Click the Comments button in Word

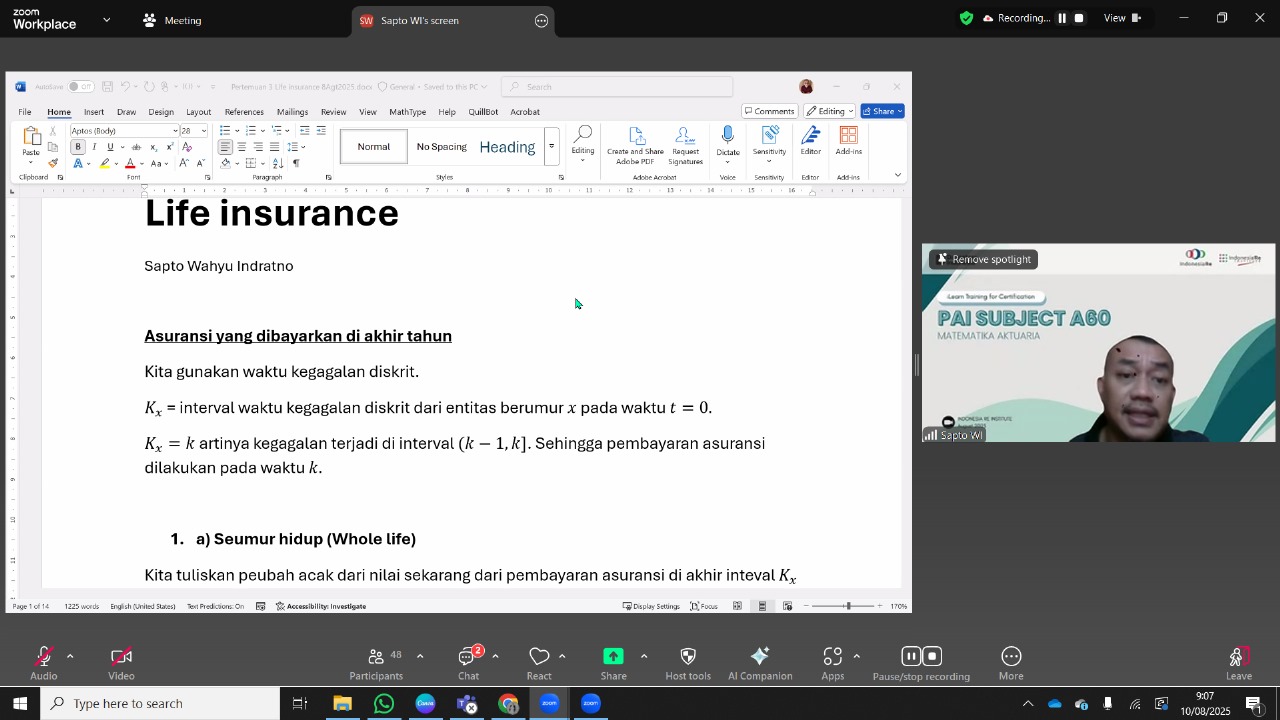point(770,111)
